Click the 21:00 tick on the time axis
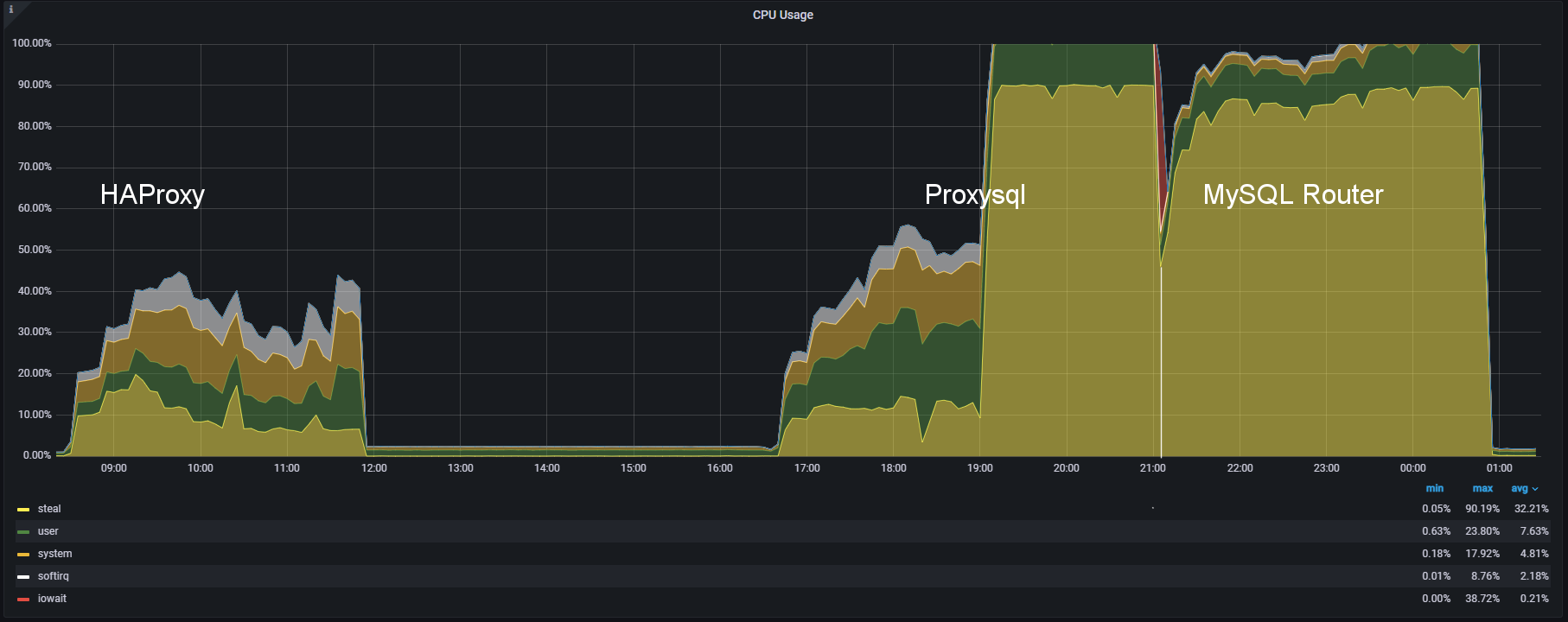1568x622 pixels. point(1152,468)
